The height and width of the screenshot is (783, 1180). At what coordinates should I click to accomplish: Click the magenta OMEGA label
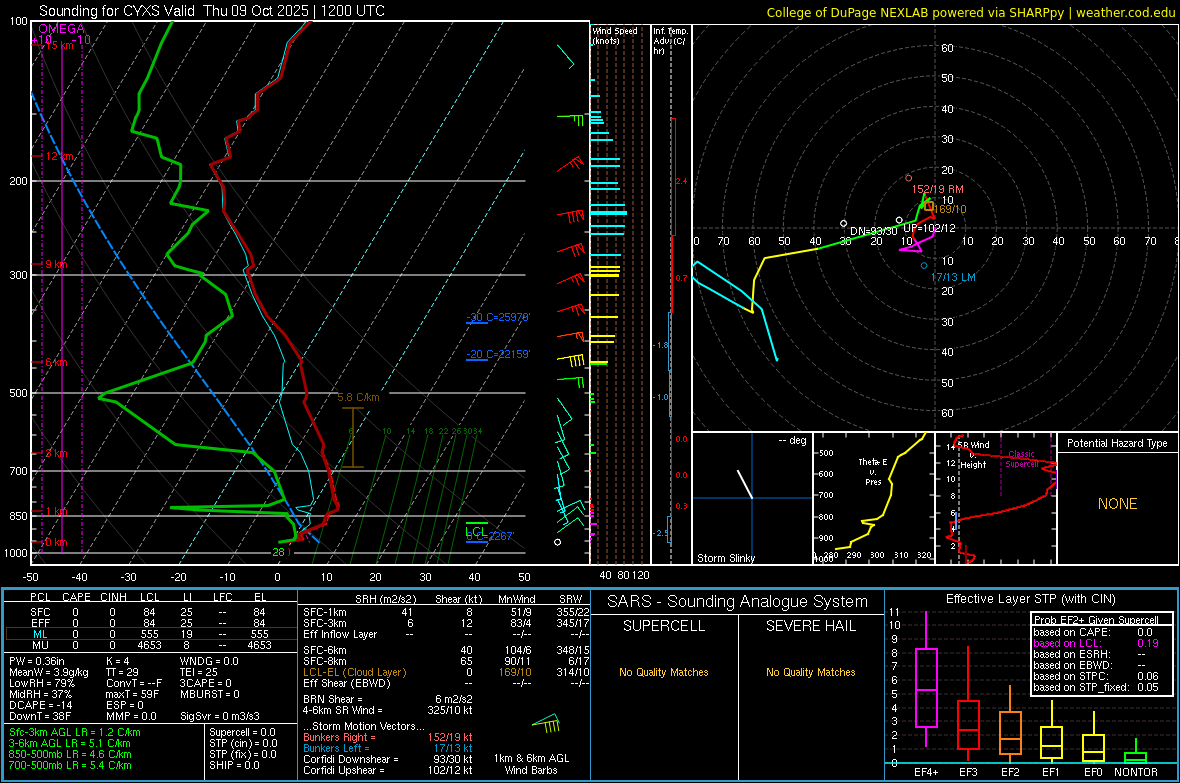tap(62, 29)
